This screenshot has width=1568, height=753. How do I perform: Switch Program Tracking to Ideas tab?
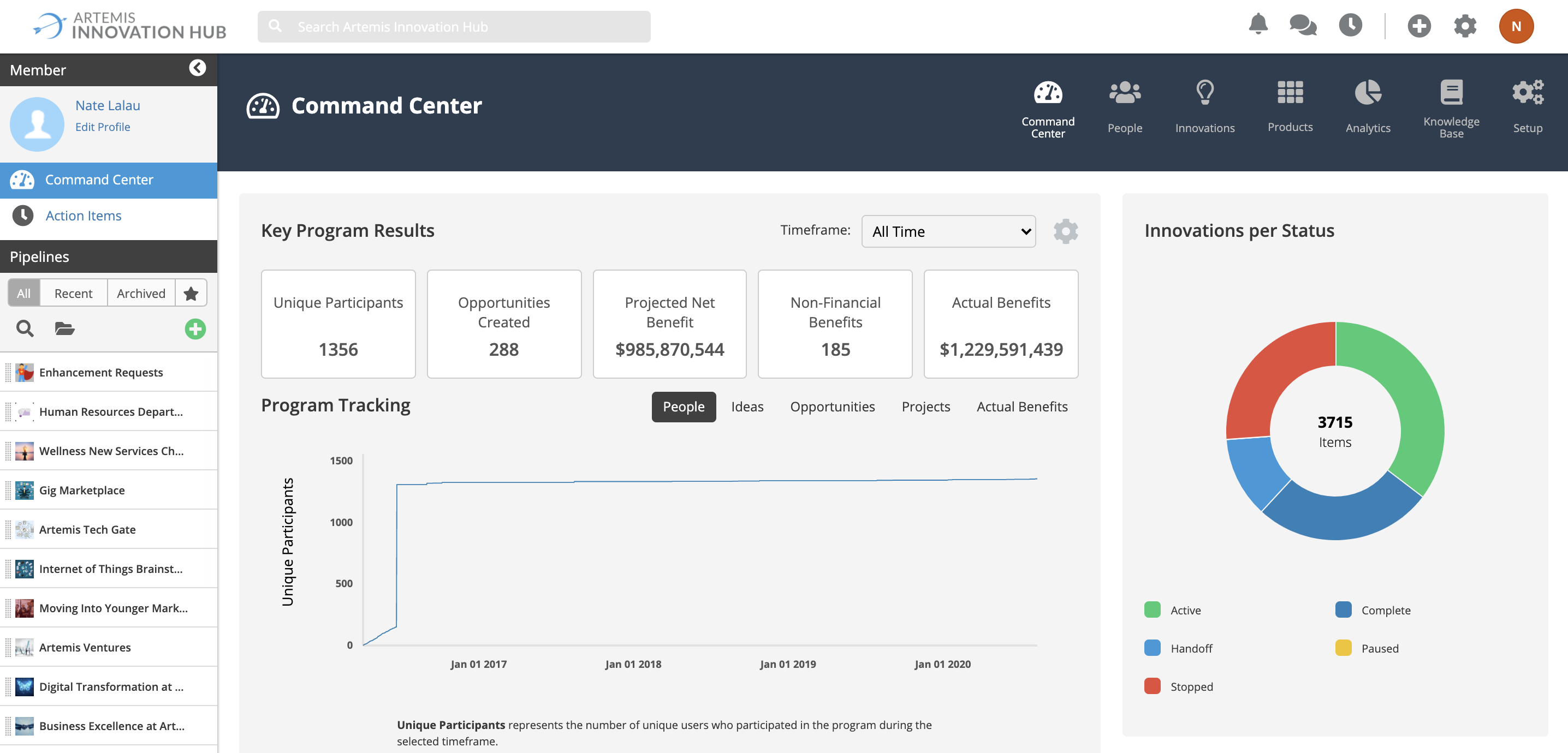click(x=747, y=407)
